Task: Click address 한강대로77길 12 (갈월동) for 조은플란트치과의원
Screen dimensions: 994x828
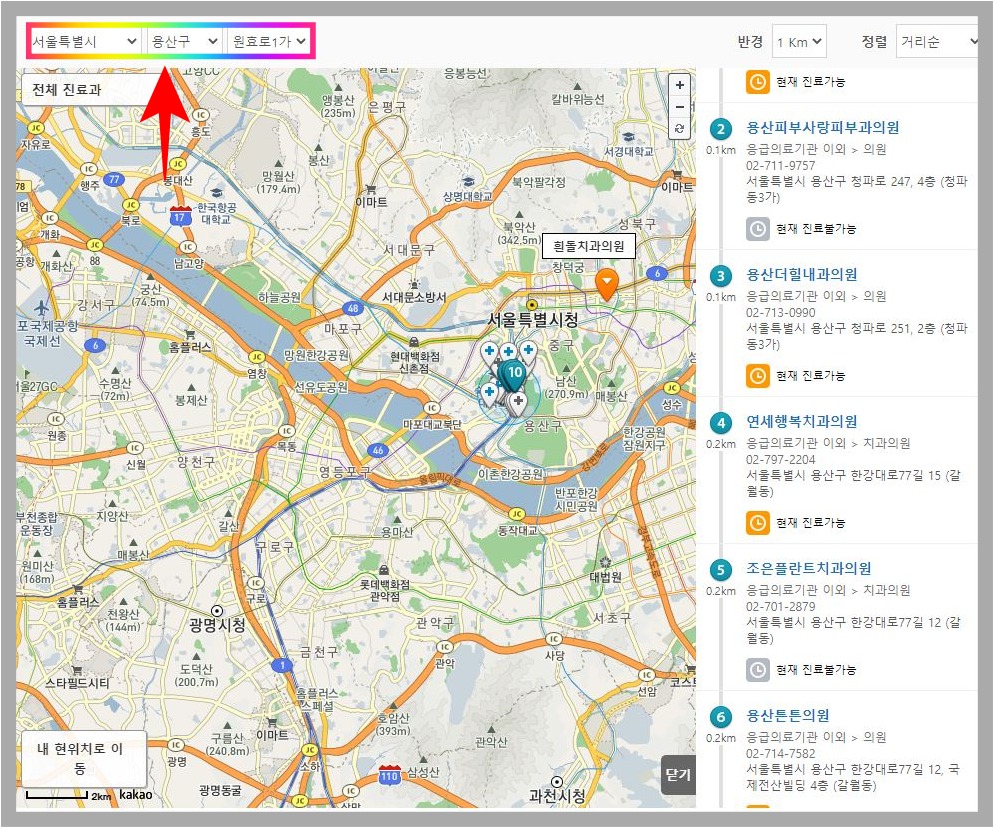Action: coord(853,630)
